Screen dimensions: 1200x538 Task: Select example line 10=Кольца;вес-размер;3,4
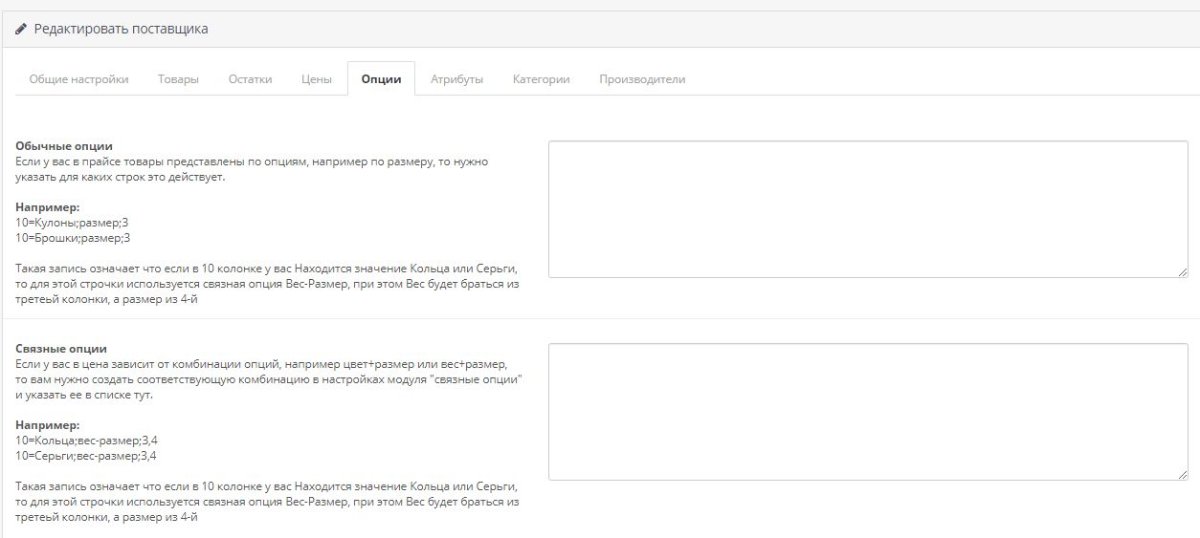pos(86,440)
